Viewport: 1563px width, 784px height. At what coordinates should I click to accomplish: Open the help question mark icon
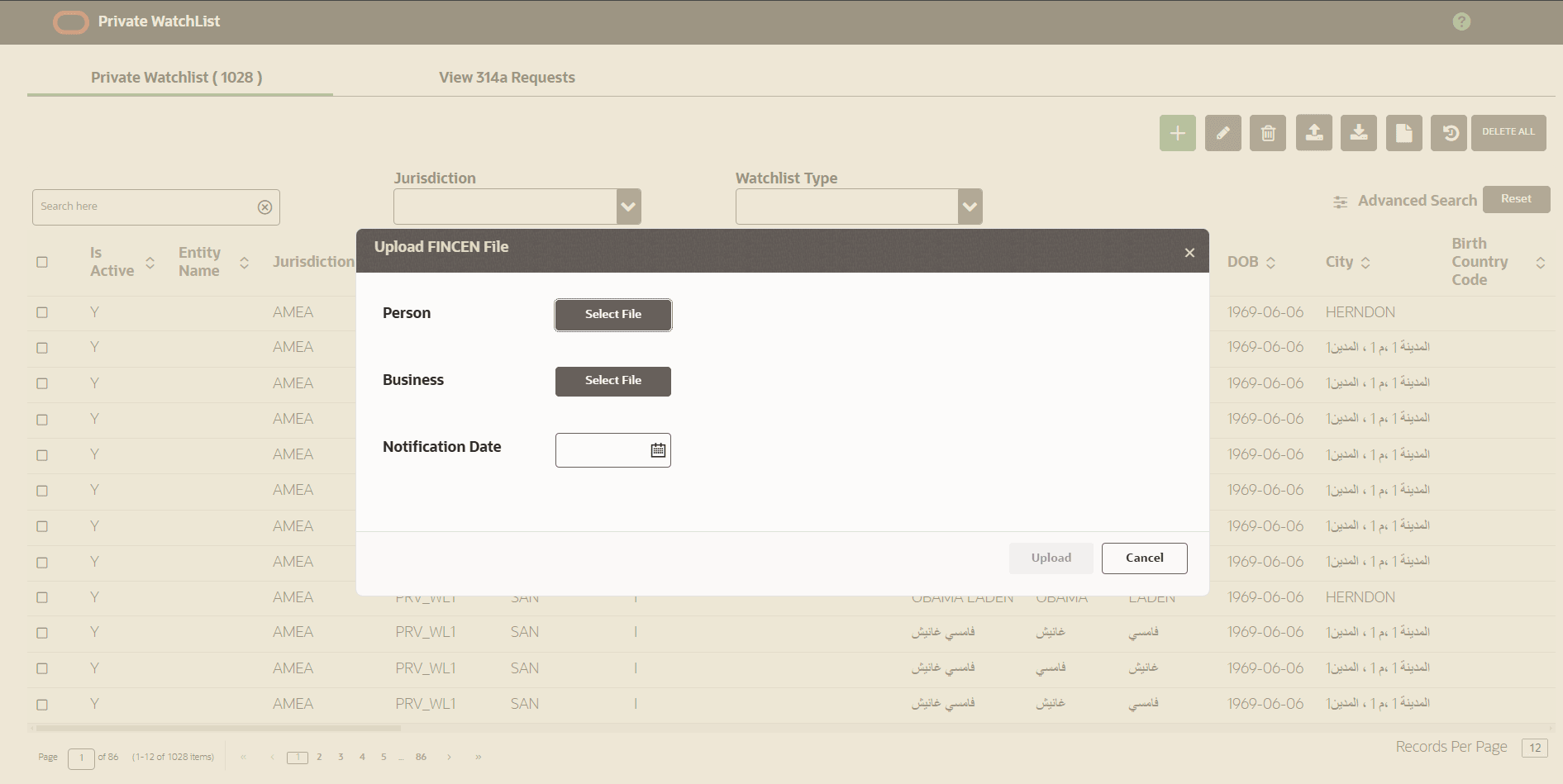pyautogui.click(x=1461, y=21)
